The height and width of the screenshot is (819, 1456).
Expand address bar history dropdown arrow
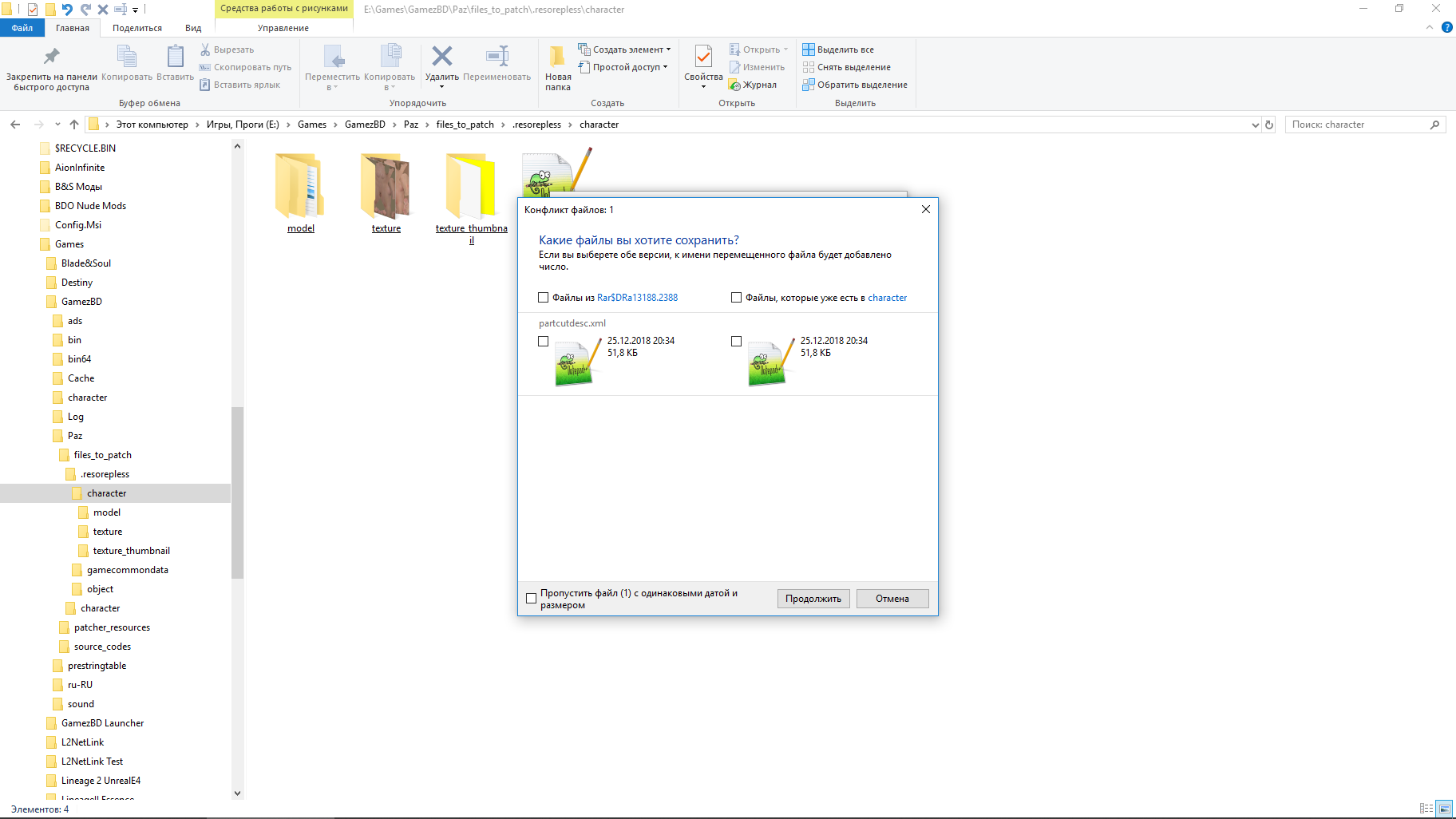(x=1255, y=125)
